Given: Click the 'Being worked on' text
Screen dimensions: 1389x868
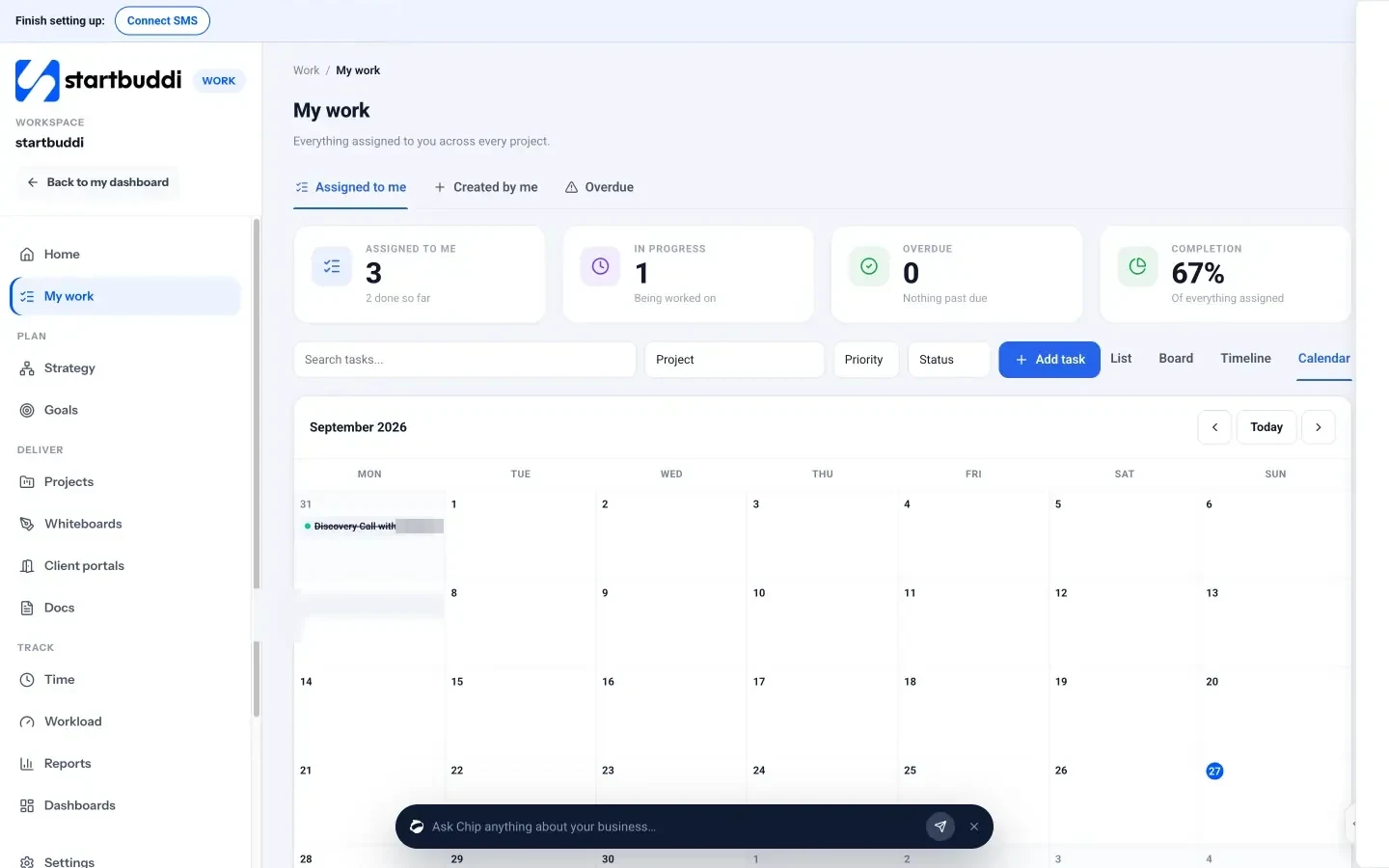Looking at the screenshot, I should 675,298.
